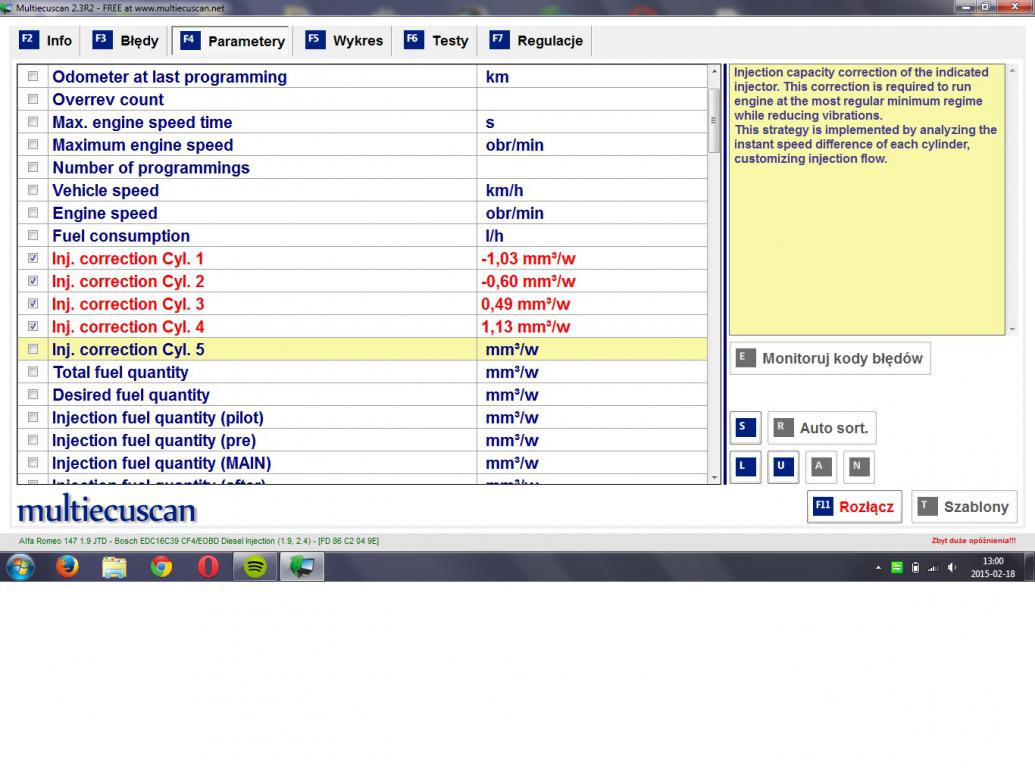Open Opera from the taskbar

[x=208, y=567]
